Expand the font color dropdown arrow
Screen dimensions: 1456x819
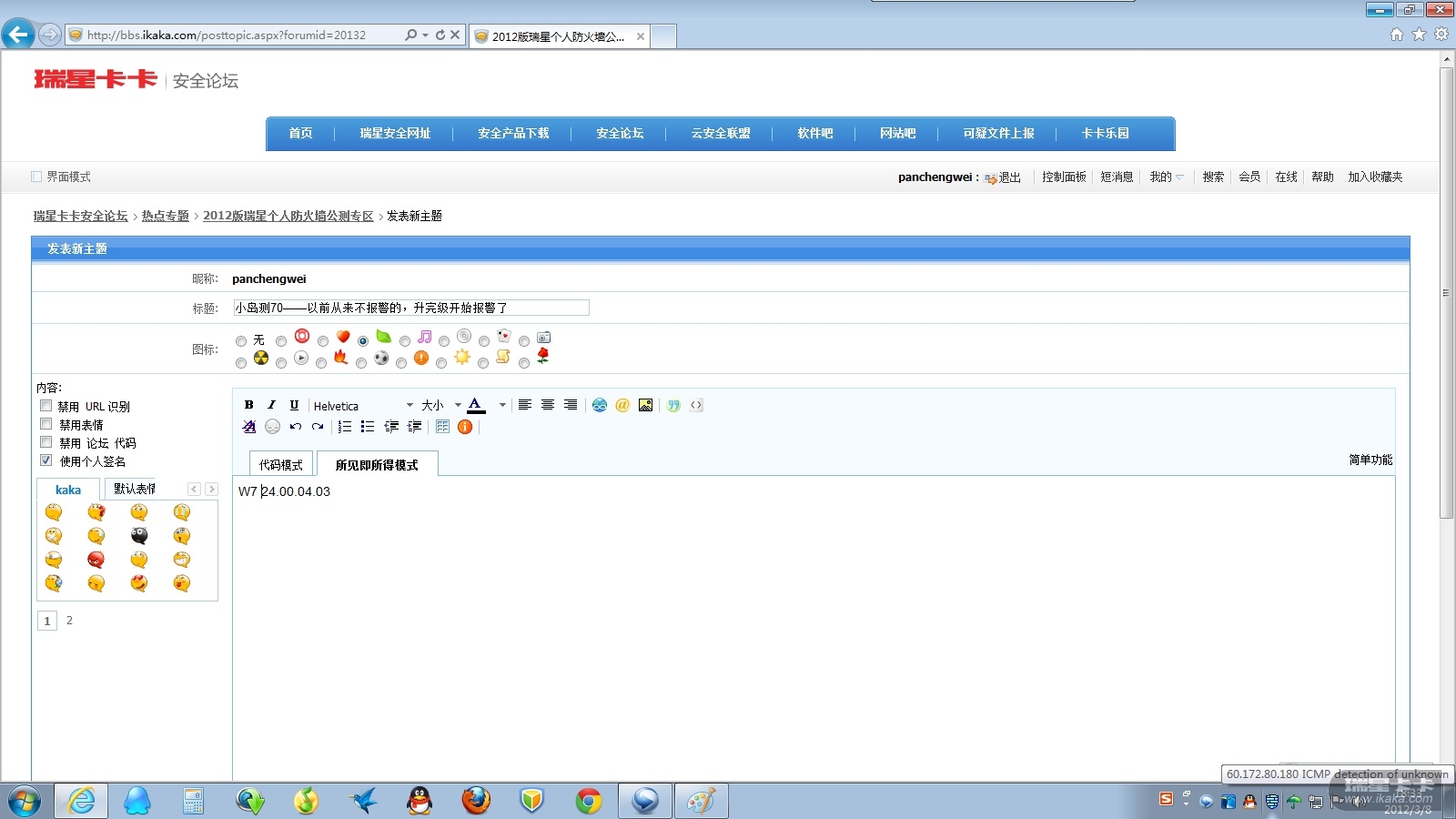(502, 406)
